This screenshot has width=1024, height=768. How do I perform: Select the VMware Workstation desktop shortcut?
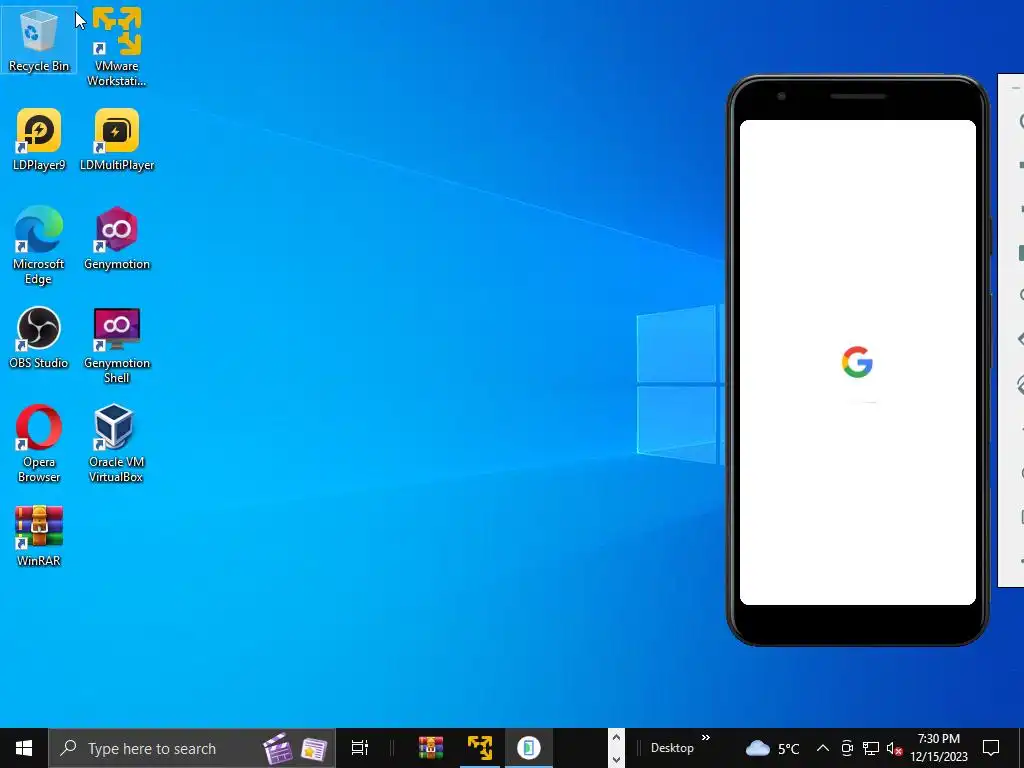[116, 47]
